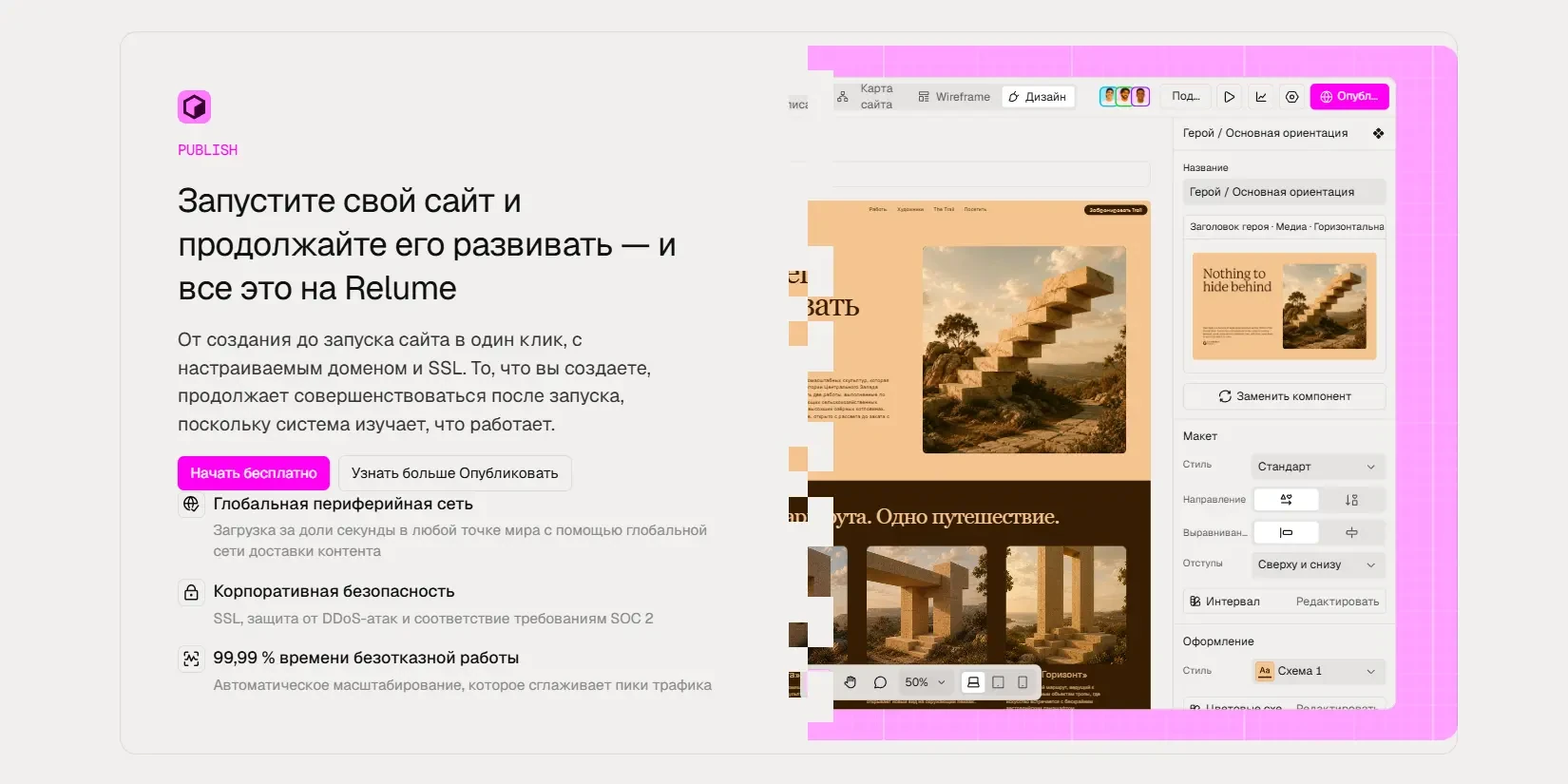
Task: Click the Nothing to hide behind component thumbnail
Action: 1284,306
